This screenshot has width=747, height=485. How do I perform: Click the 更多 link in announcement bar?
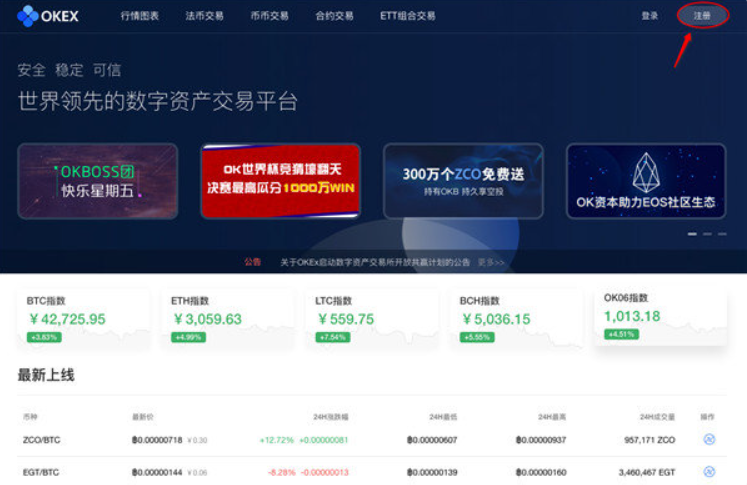(490, 262)
